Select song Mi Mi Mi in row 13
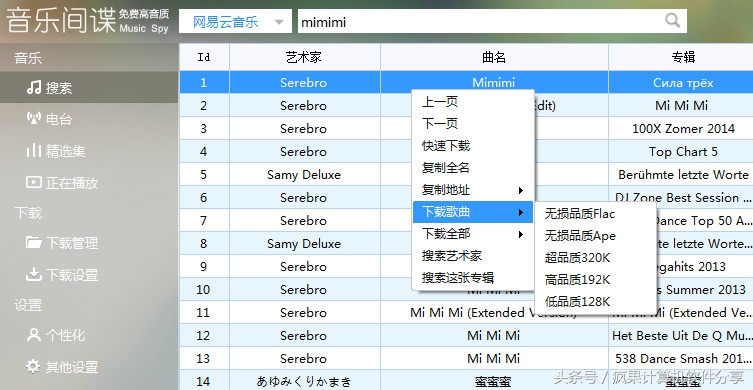The height and width of the screenshot is (390, 753). [494, 358]
